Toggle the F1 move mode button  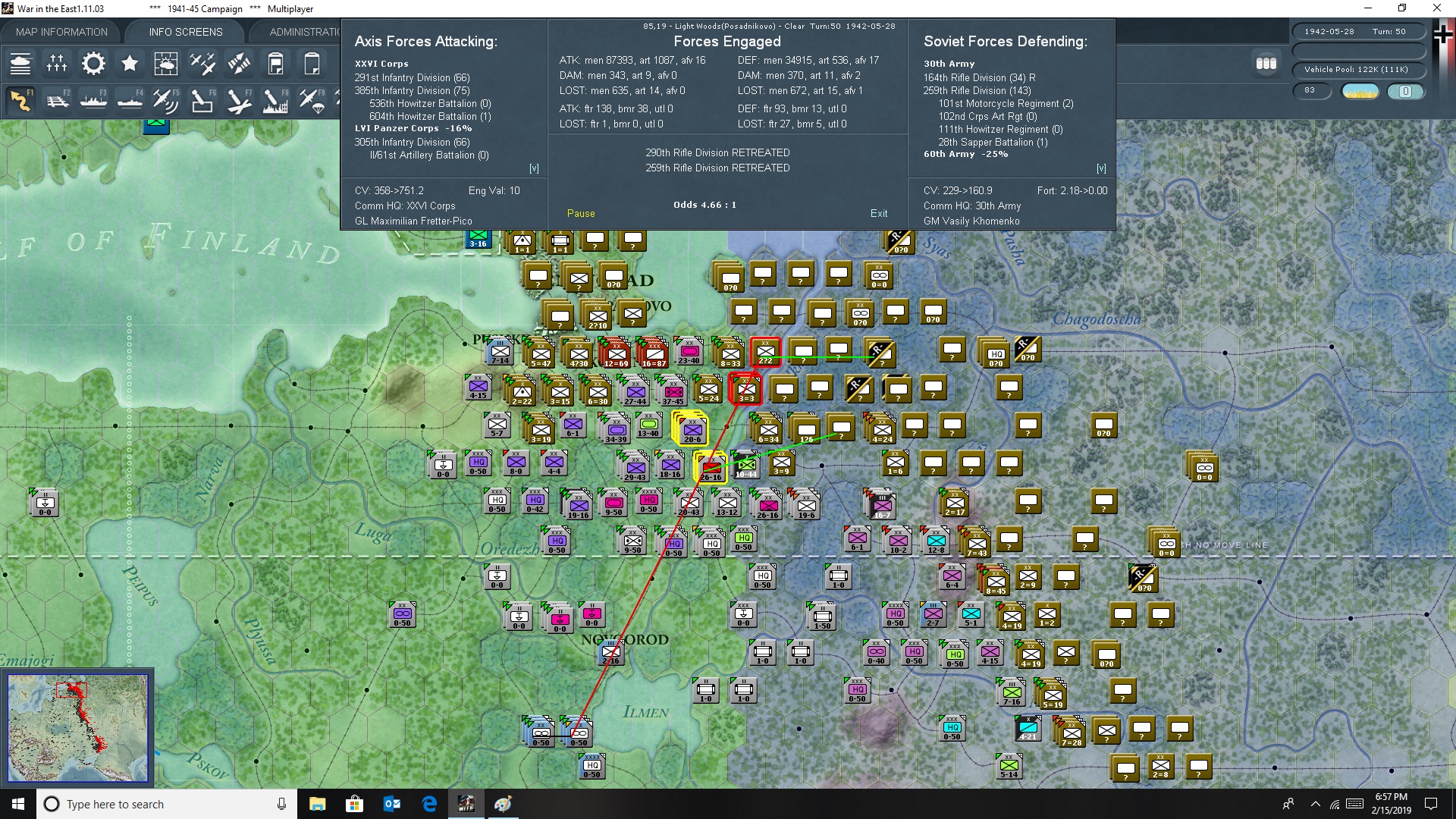[x=20, y=100]
